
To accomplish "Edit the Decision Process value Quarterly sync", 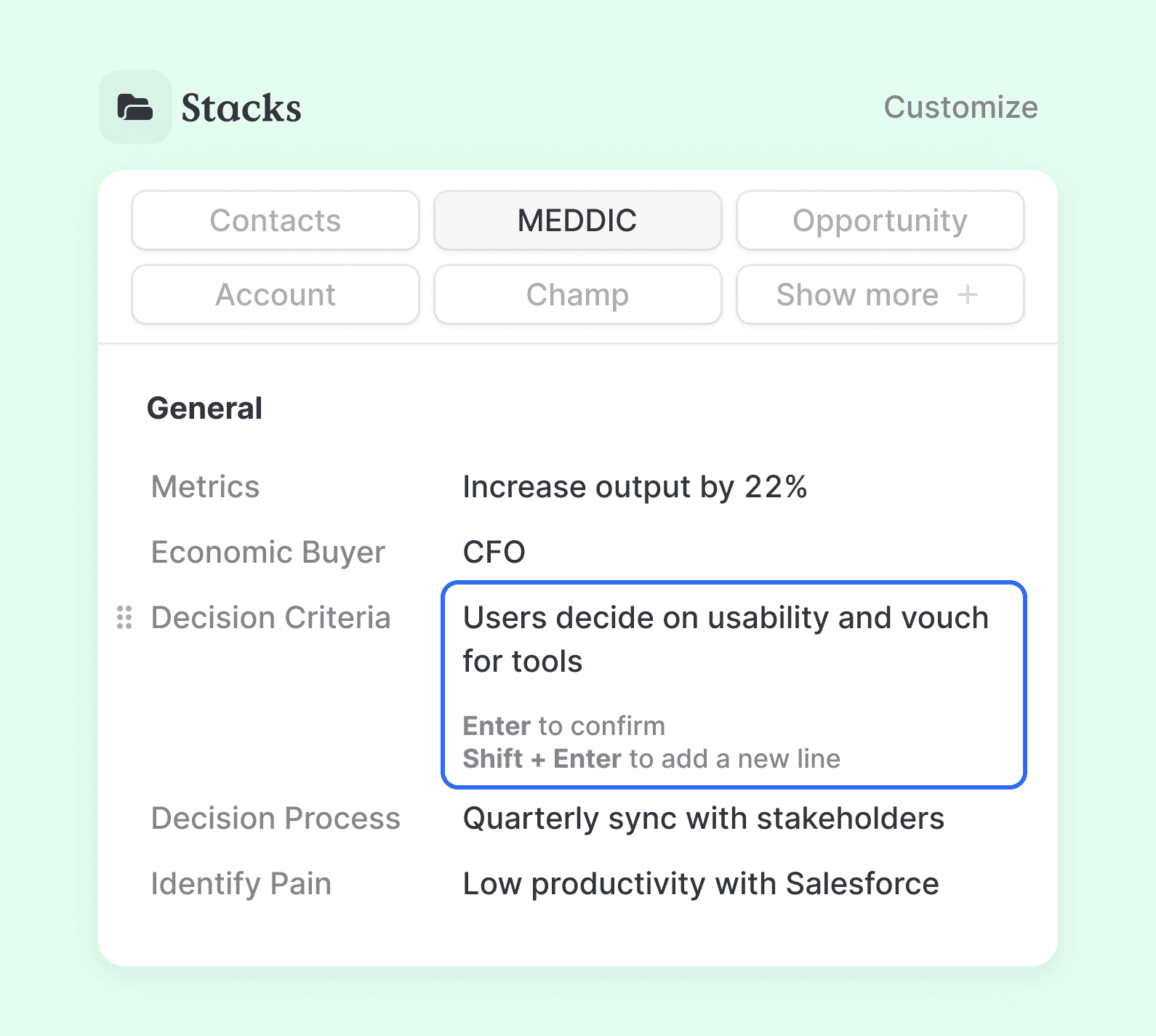I will coord(703,819).
